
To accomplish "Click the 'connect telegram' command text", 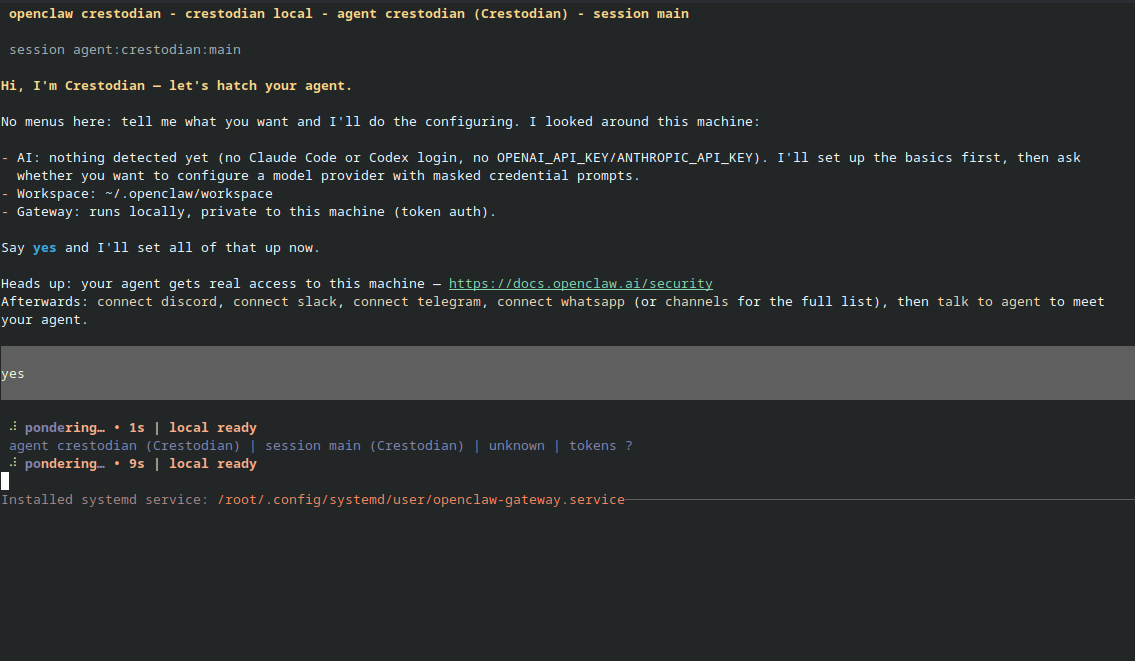I will pyautogui.click(x=417, y=302).
